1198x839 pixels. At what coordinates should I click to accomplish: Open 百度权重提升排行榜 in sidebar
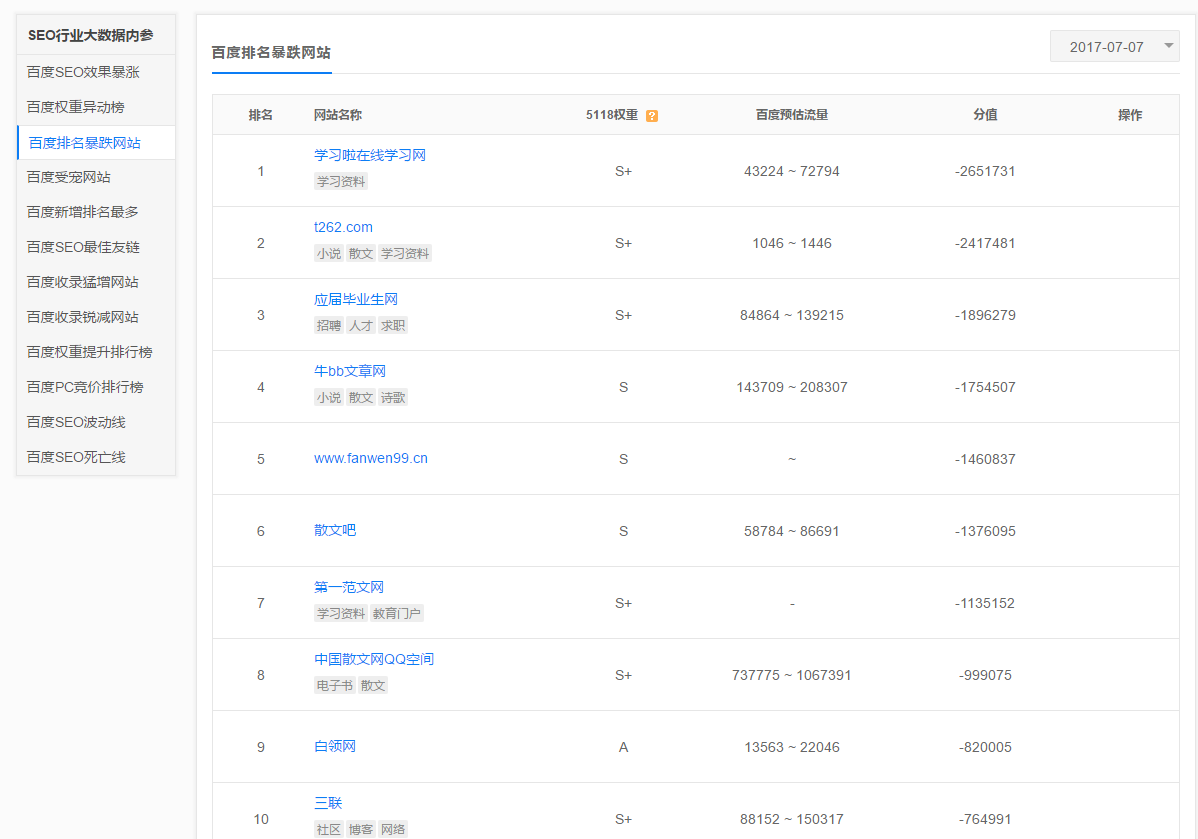(x=89, y=352)
